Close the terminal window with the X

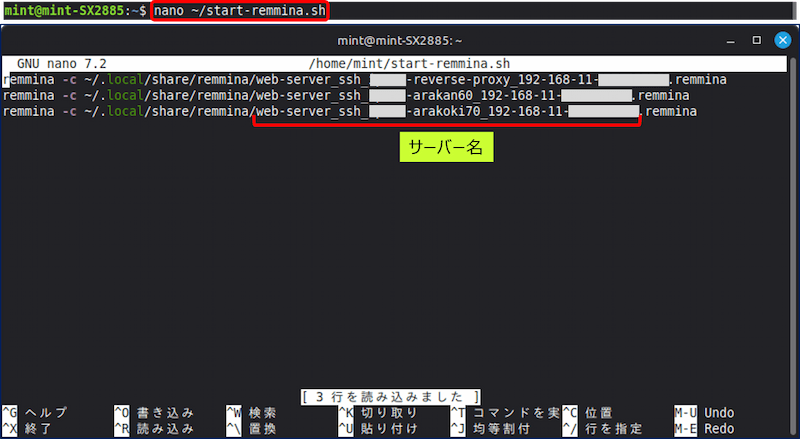point(783,40)
